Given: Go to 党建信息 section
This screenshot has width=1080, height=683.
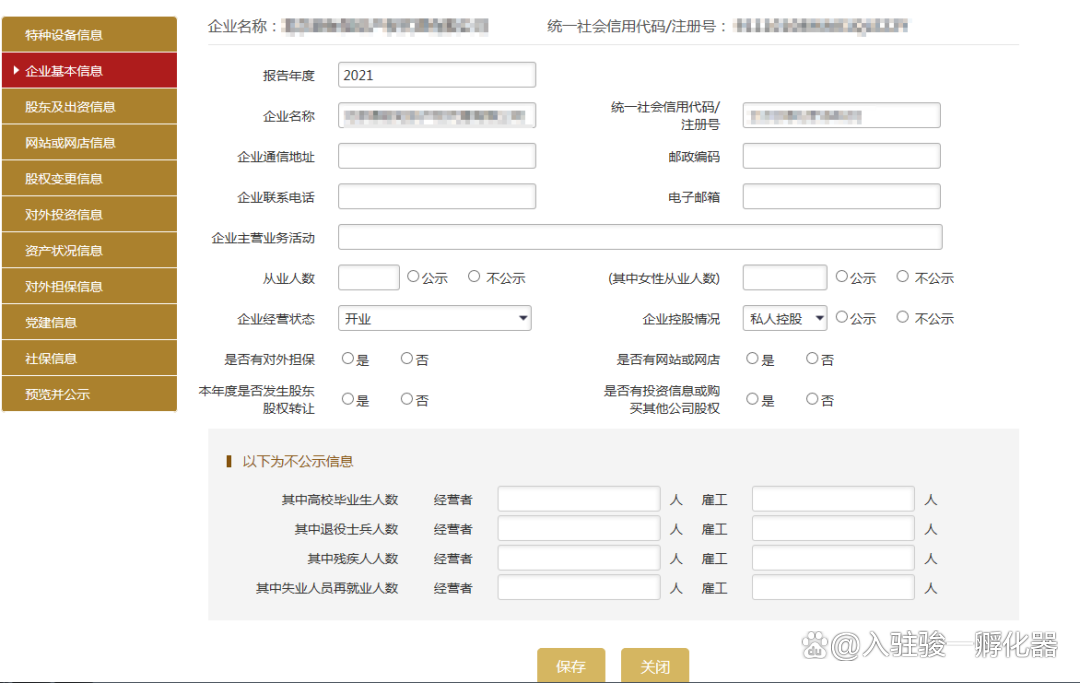Looking at the screenshot, I should (90, 322).
